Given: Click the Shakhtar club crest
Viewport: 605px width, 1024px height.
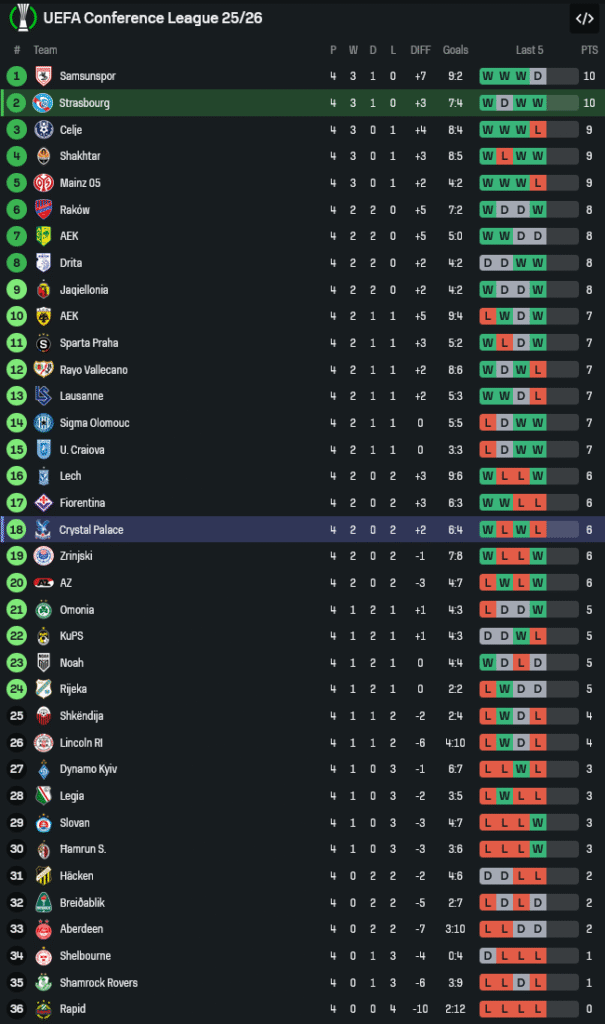Looking at the screenshot, I should (x=43, y=156).
